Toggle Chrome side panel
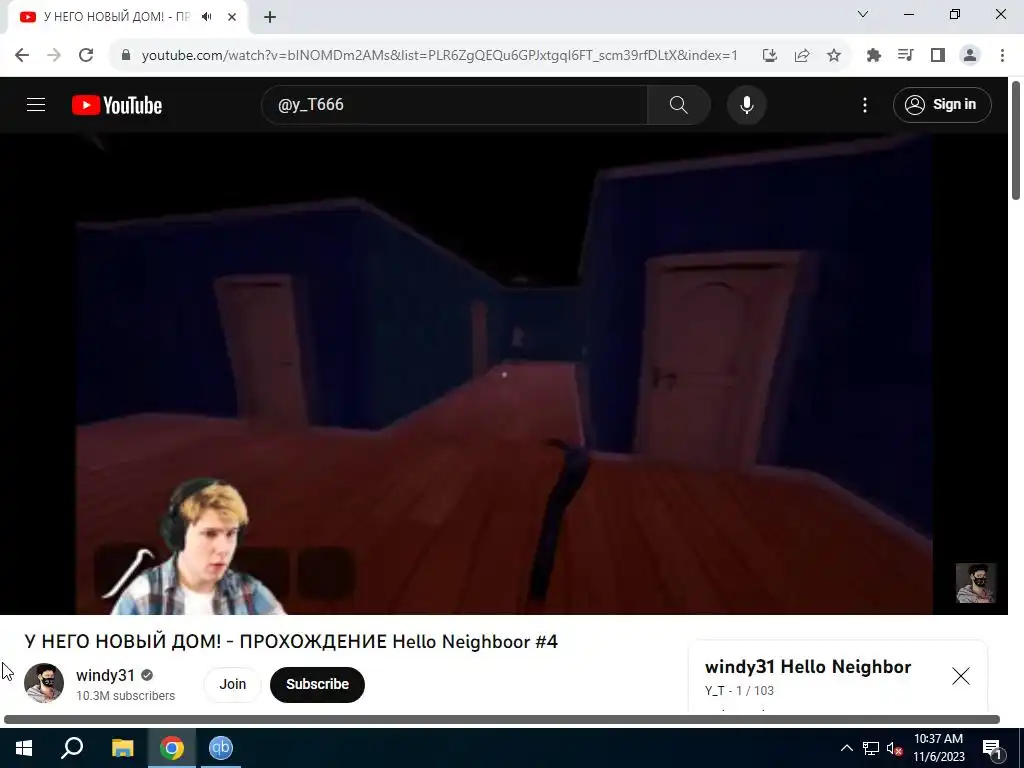This screenshot has height=768, width=1024. pyautogui.click(x=938, y=55)
